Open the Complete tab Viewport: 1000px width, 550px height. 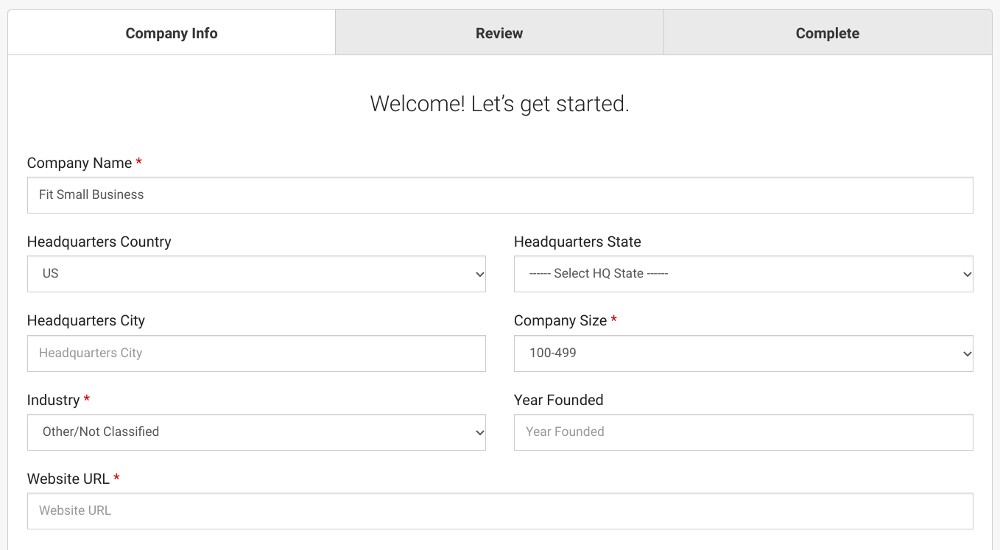coord(827,33)
